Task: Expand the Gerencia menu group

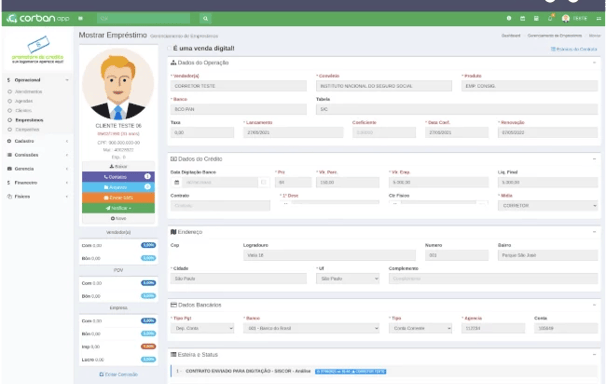Action: (x=37, y=169)
